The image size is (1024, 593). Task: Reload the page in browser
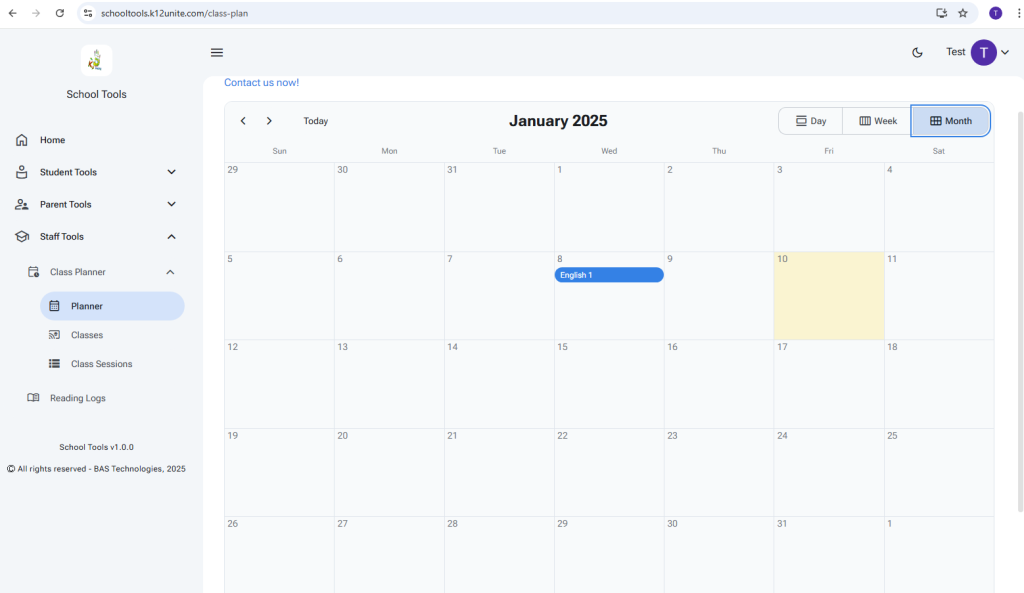[60, 13]
